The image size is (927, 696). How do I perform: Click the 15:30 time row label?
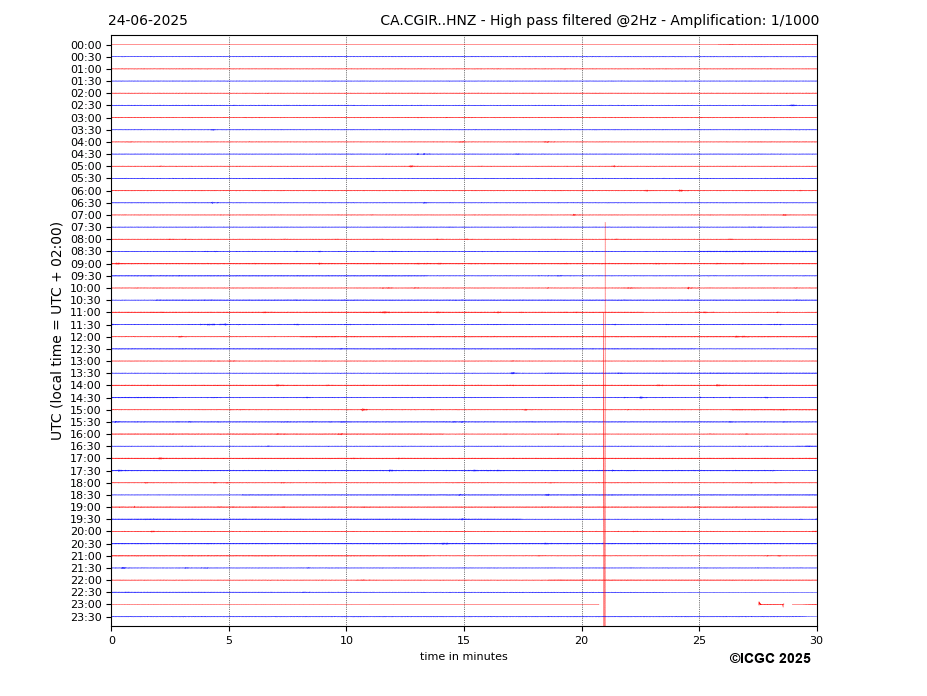click(x=86, y=422)
